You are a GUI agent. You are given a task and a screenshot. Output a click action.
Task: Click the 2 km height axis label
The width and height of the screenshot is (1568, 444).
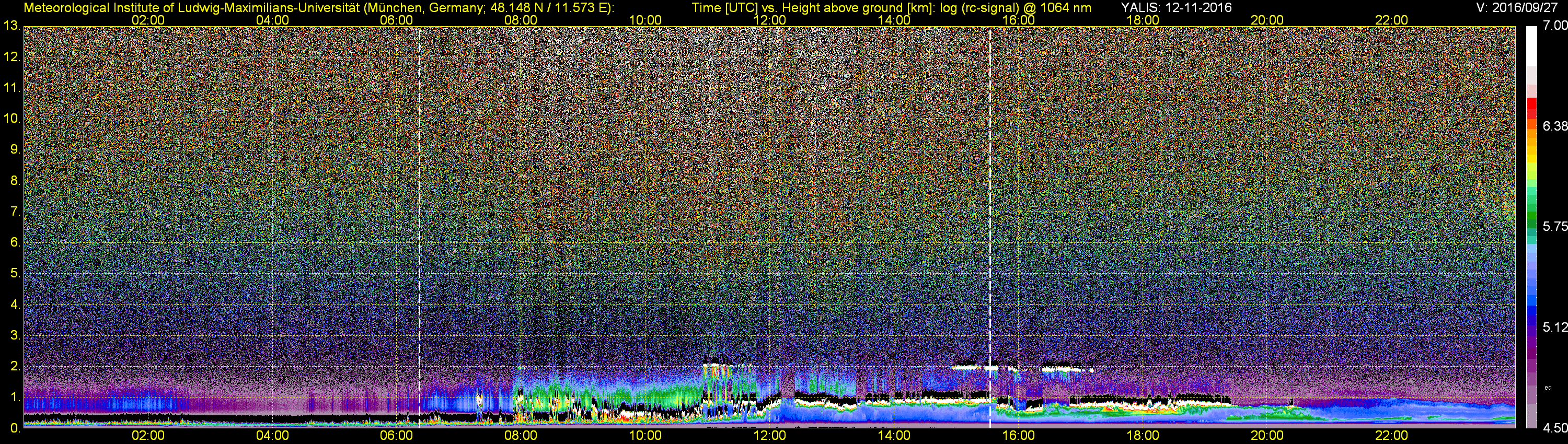pos(15,366)
